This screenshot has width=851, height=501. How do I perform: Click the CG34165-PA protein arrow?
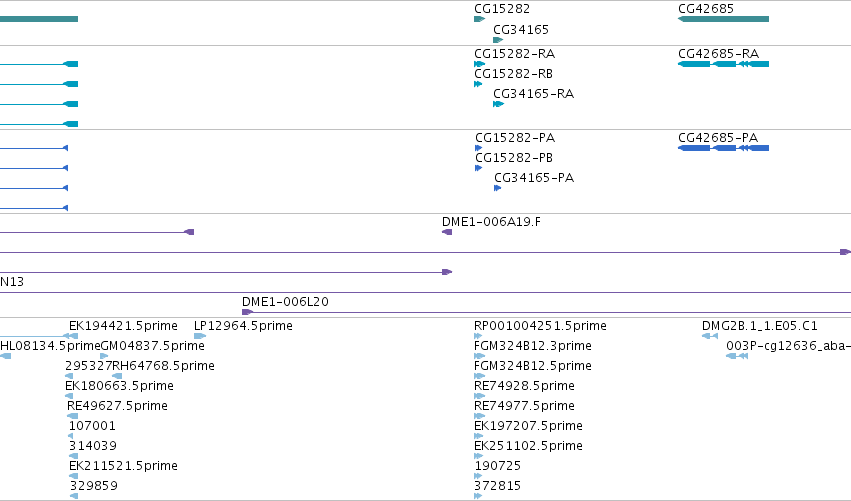point(498,188)
